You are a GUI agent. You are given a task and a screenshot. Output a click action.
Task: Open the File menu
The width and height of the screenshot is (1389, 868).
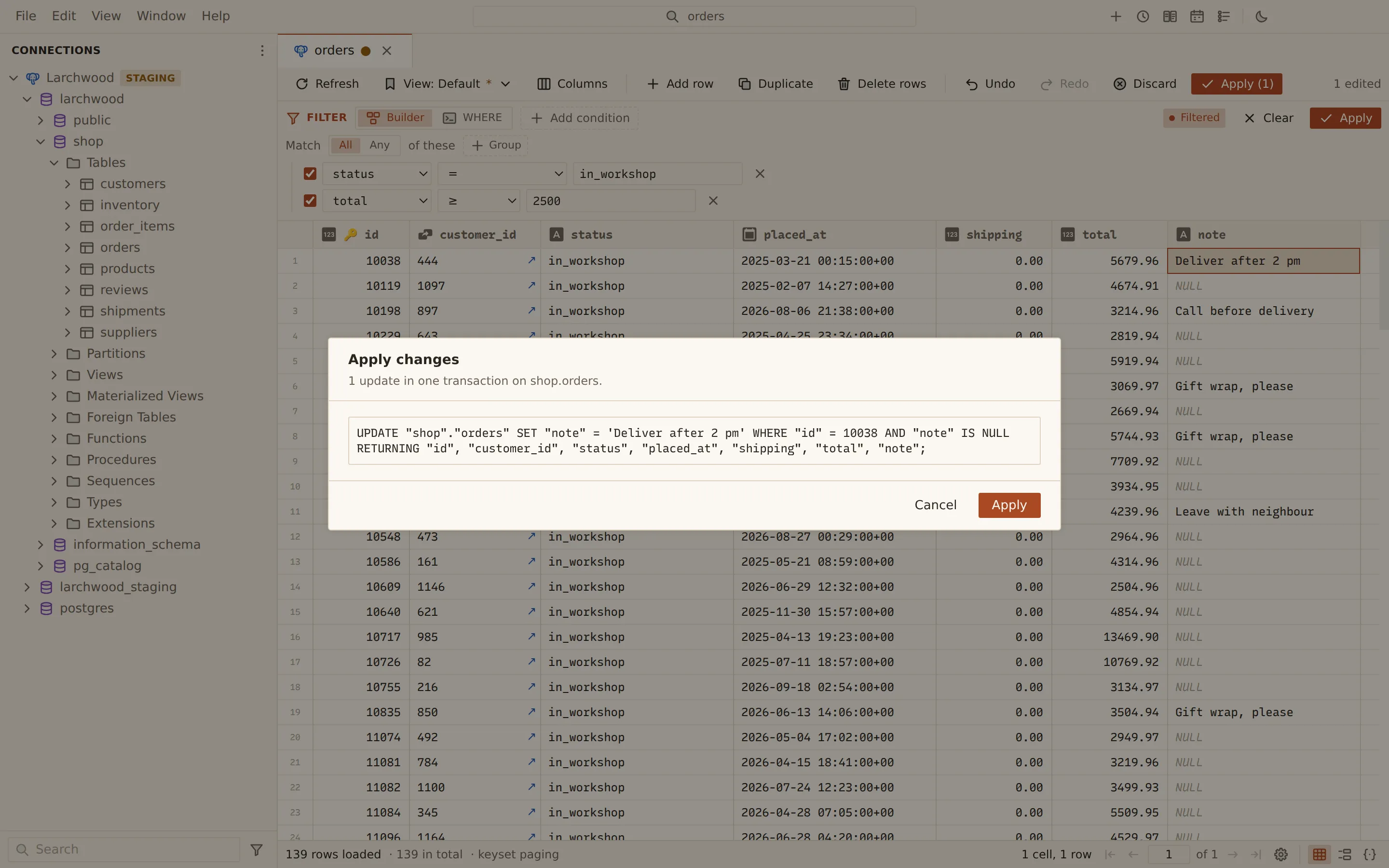26,16
